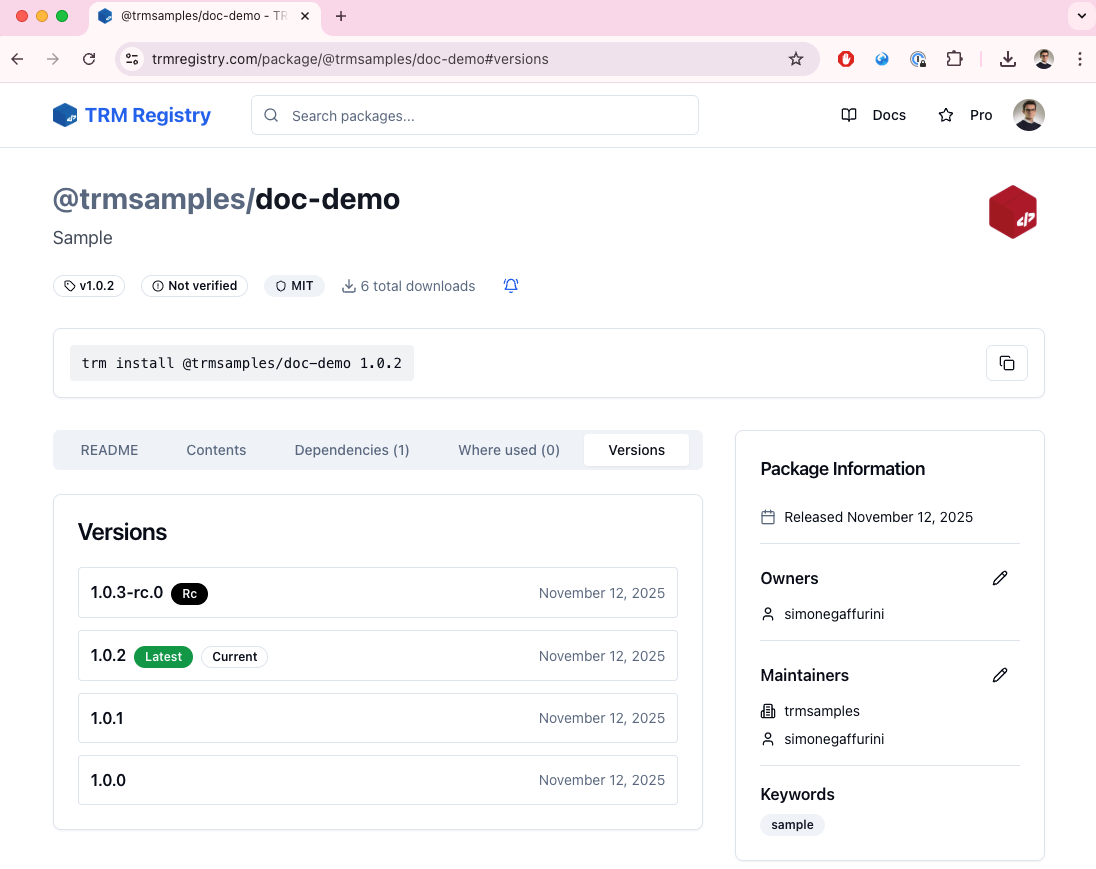
Task: Switch to the Contents tab
Action: point(216,450)
